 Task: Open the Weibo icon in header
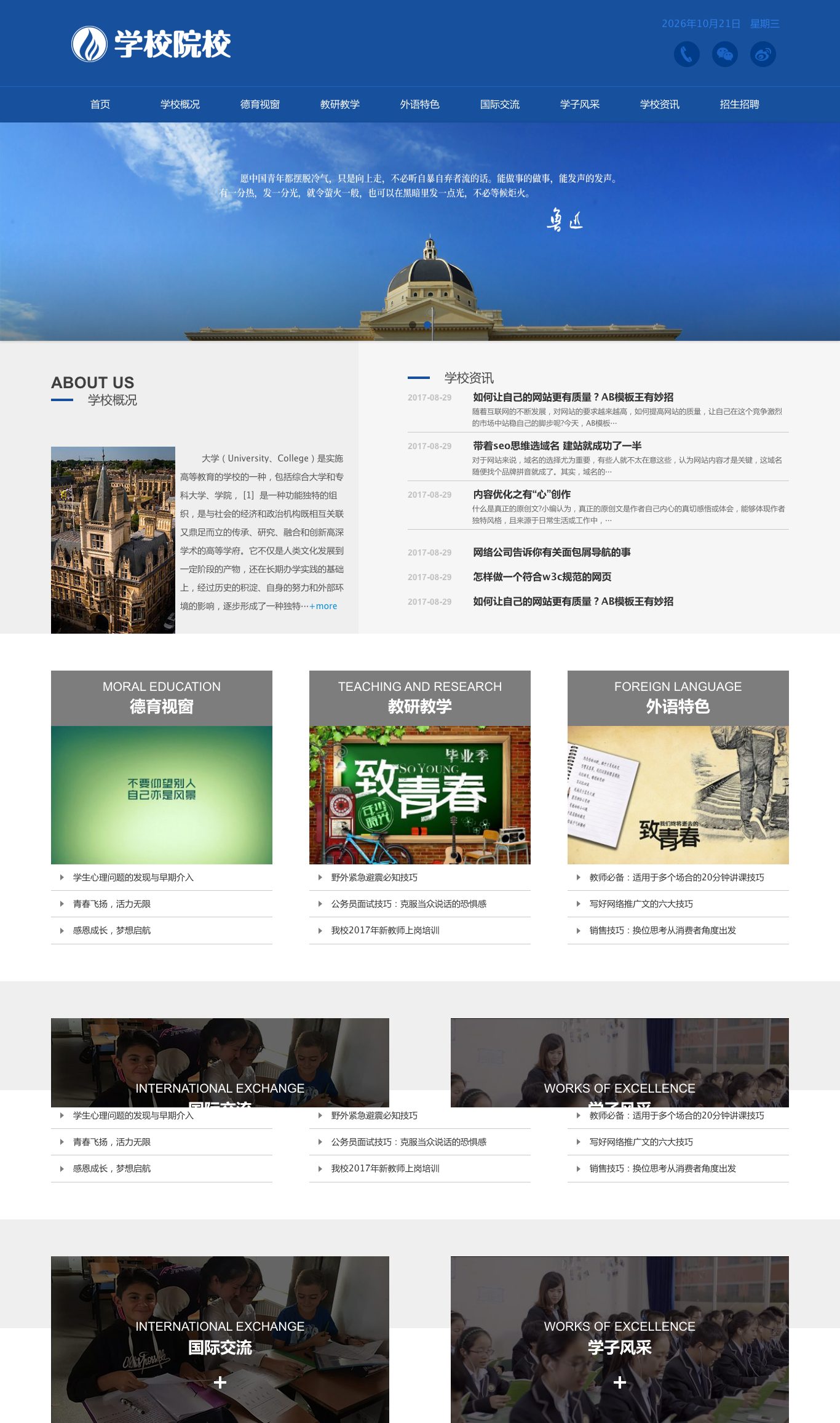763,54
